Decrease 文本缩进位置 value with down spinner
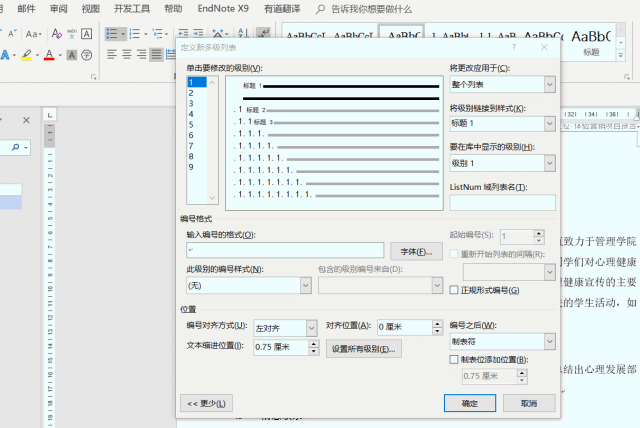 (314, 351)
